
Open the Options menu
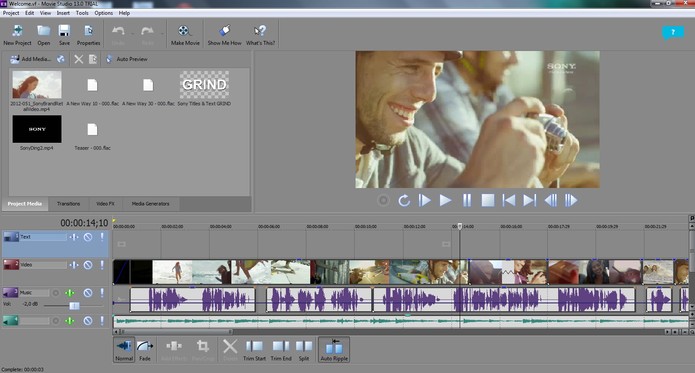(x=104, y=13)
